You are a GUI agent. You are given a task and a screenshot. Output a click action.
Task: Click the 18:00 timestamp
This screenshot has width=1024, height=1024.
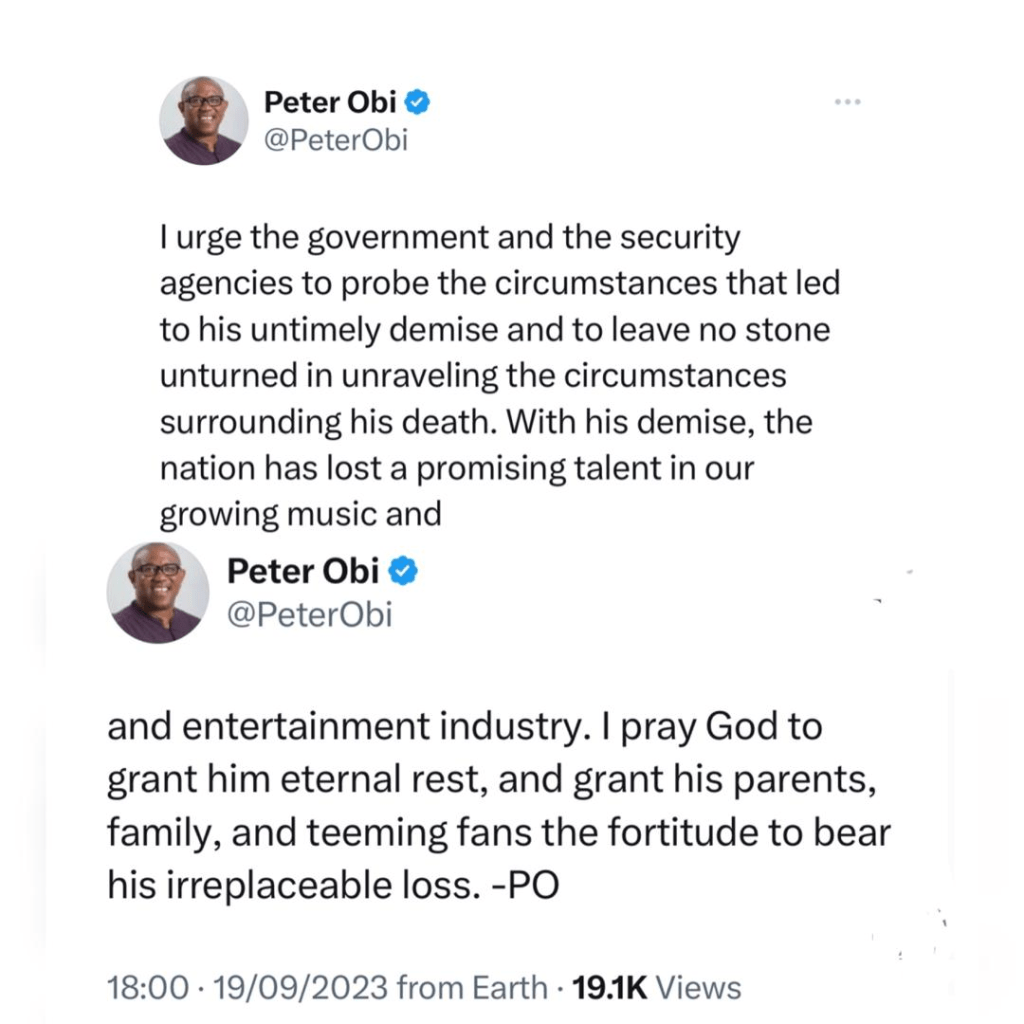[146, 988]
